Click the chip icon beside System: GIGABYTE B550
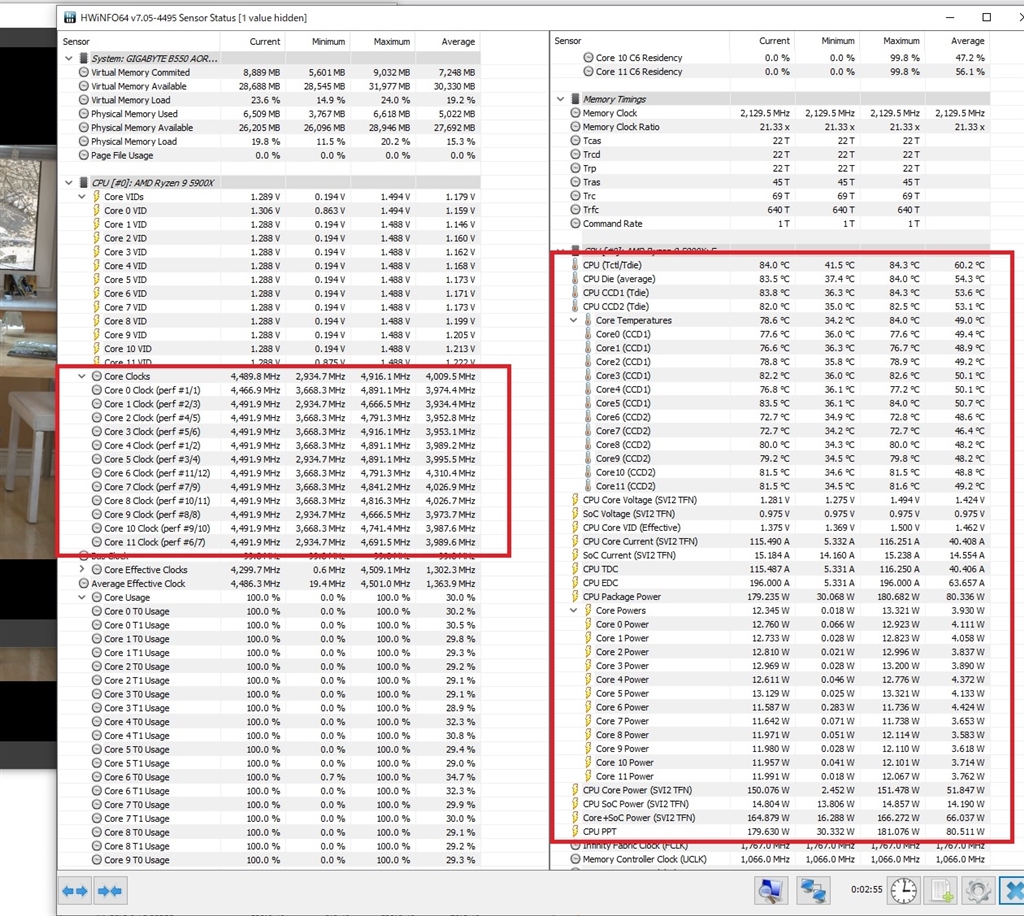This screenshot has width=1024, height=916. [84, 58]
